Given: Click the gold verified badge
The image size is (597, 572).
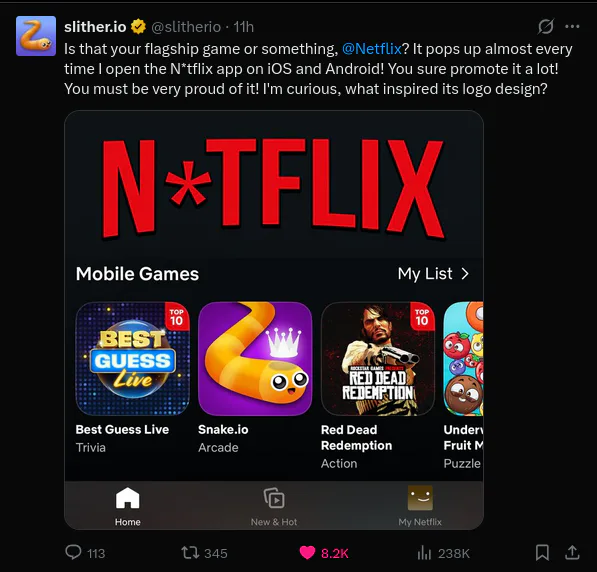Looking at the screenshot, I should click(x=138, y=27).
